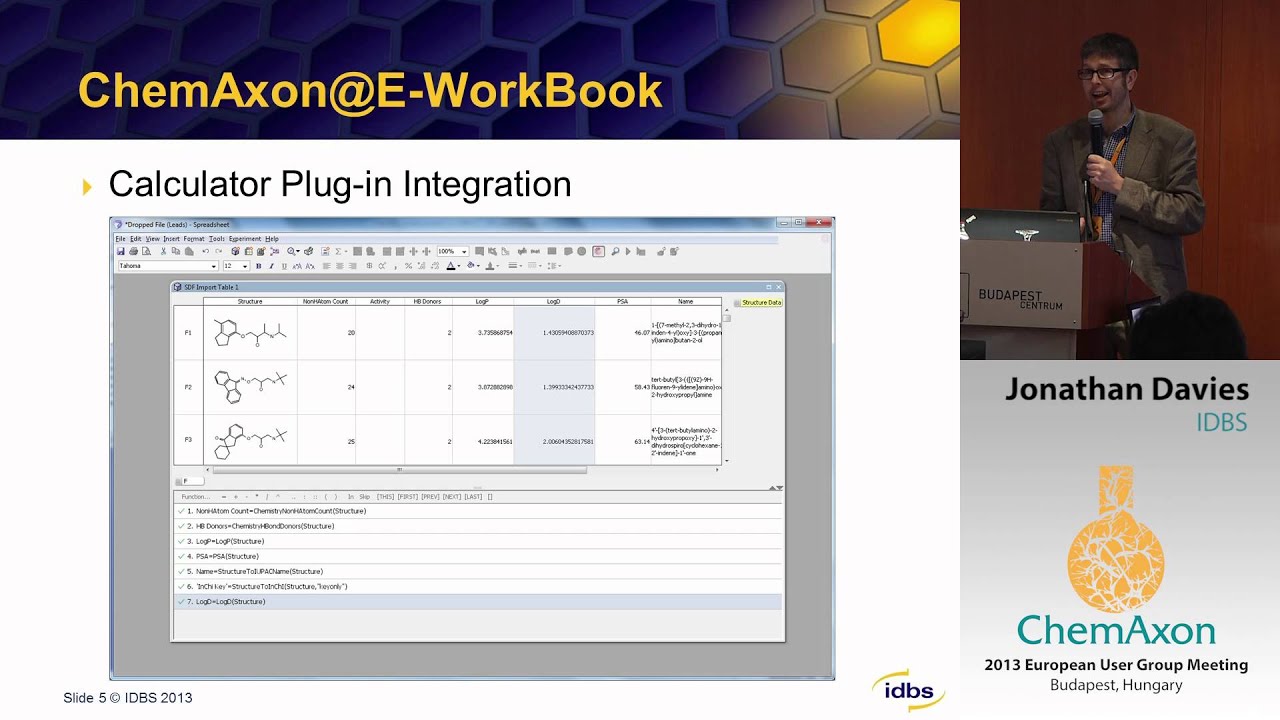Click the Function... button in the formula bar
Screen dimensions: 1280x720
196,497
